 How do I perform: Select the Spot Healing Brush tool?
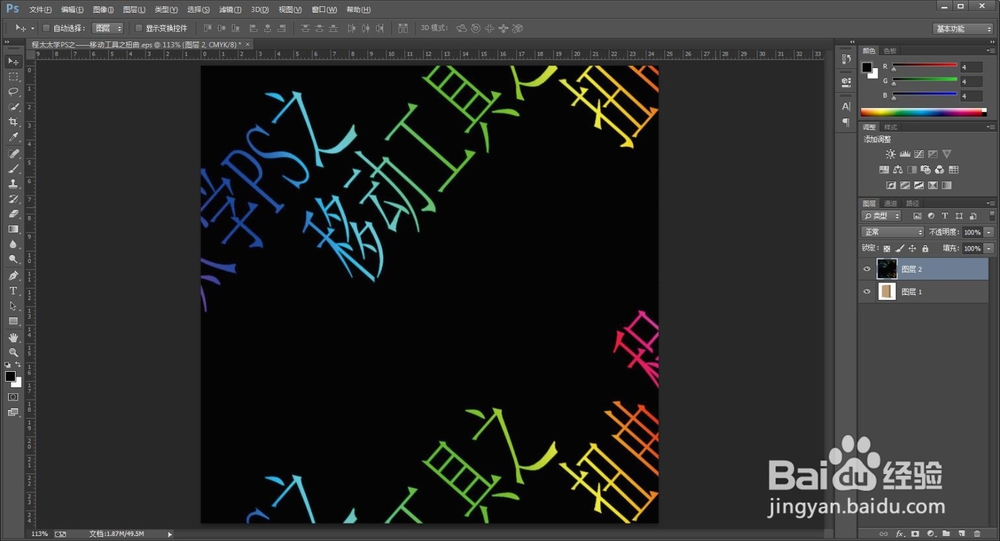(x=13, y=154)
